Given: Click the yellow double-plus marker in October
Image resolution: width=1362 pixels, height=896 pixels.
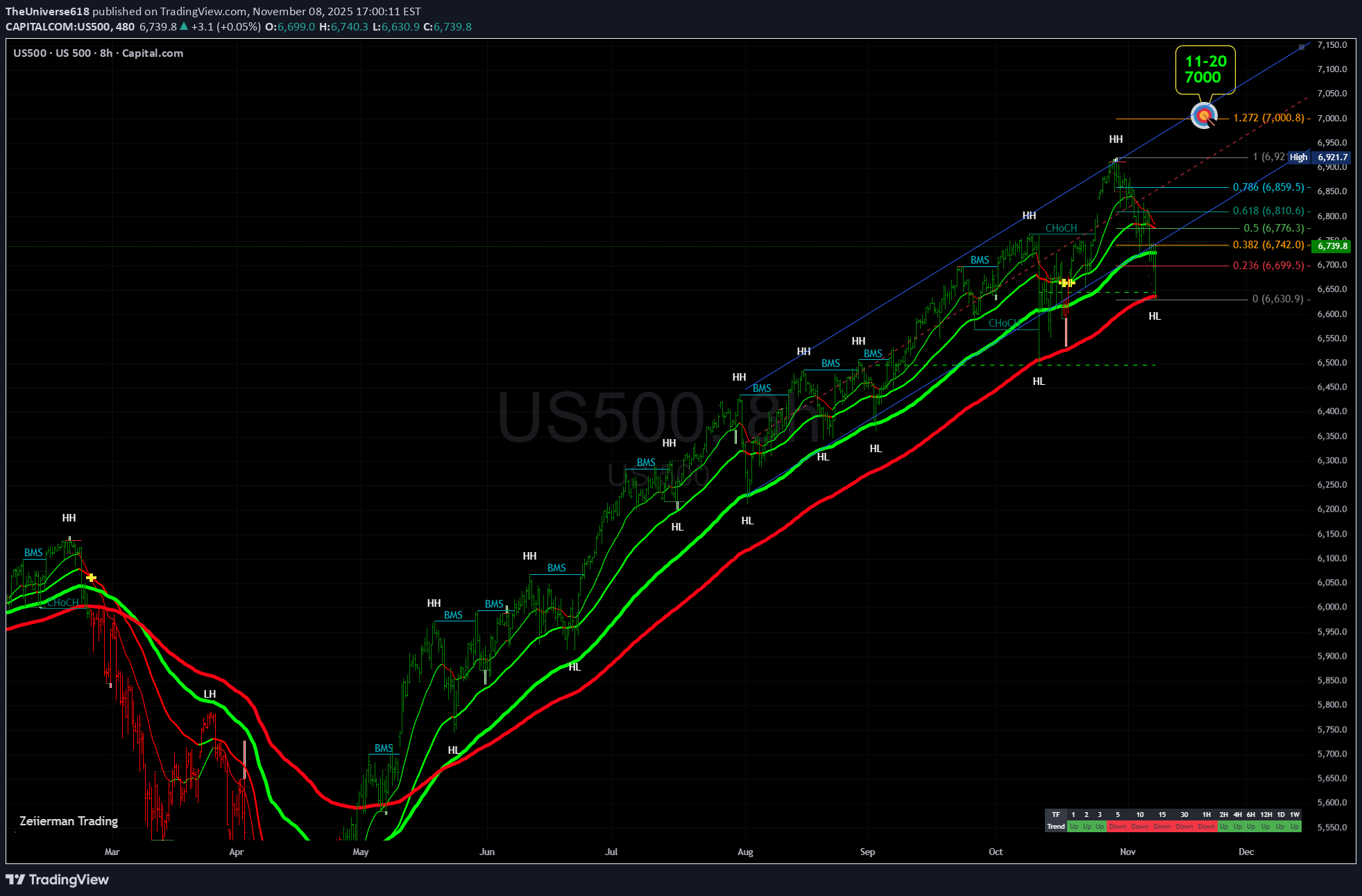Looking at the screenshot, I should pos(1067,282).
